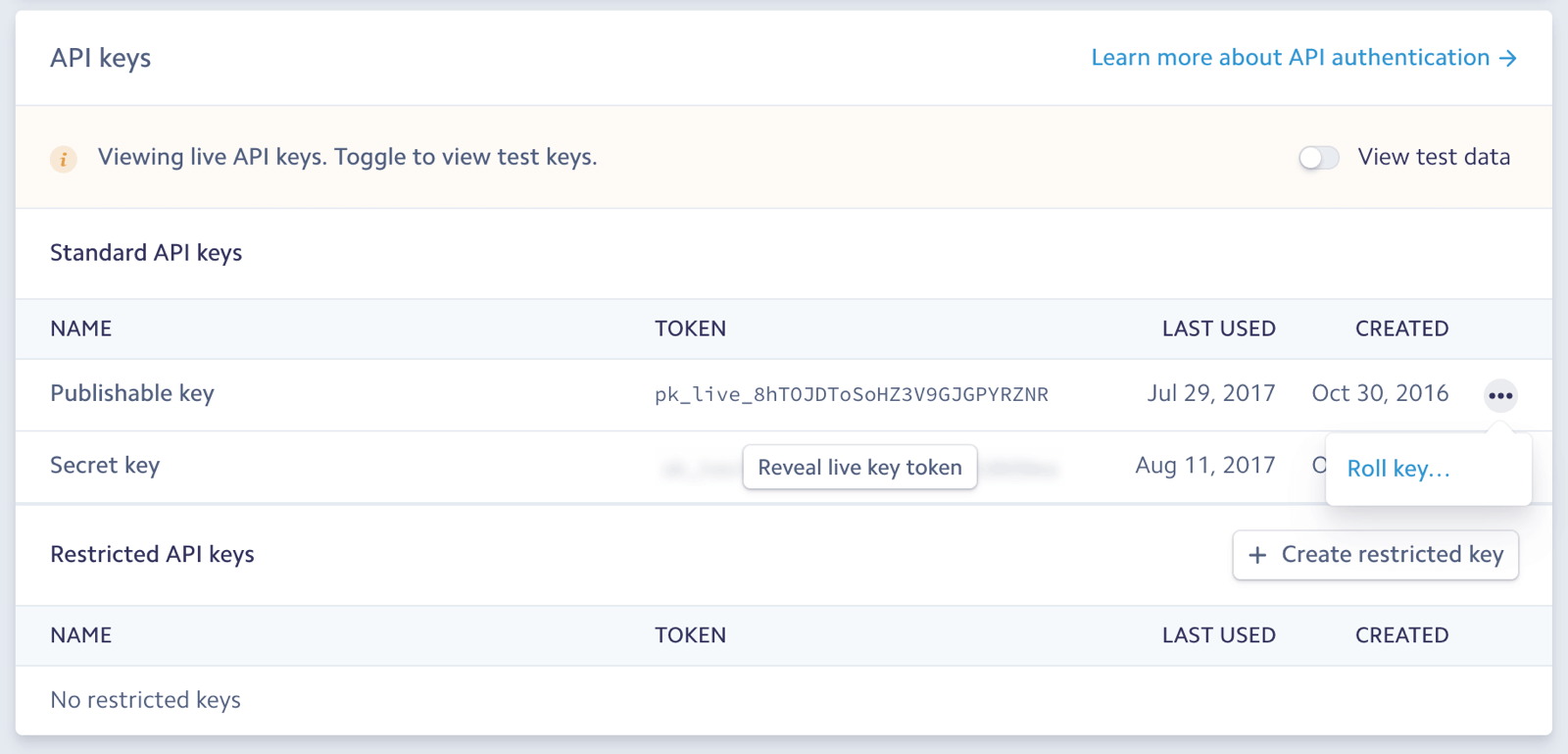Open the three-dot menu for Publishable key

pyautogui.click(x=1500, y=395)
